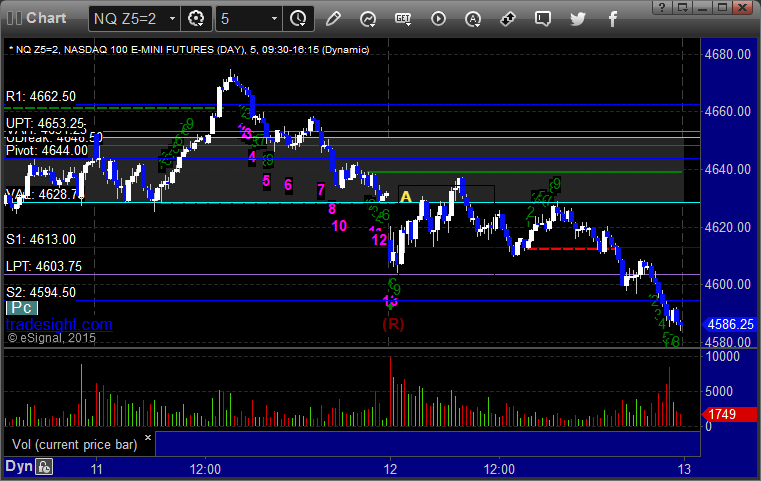Image resolution: width=761 pixels, height=481 pixels.
Task: Click the Chart title label
Action: 46,18
